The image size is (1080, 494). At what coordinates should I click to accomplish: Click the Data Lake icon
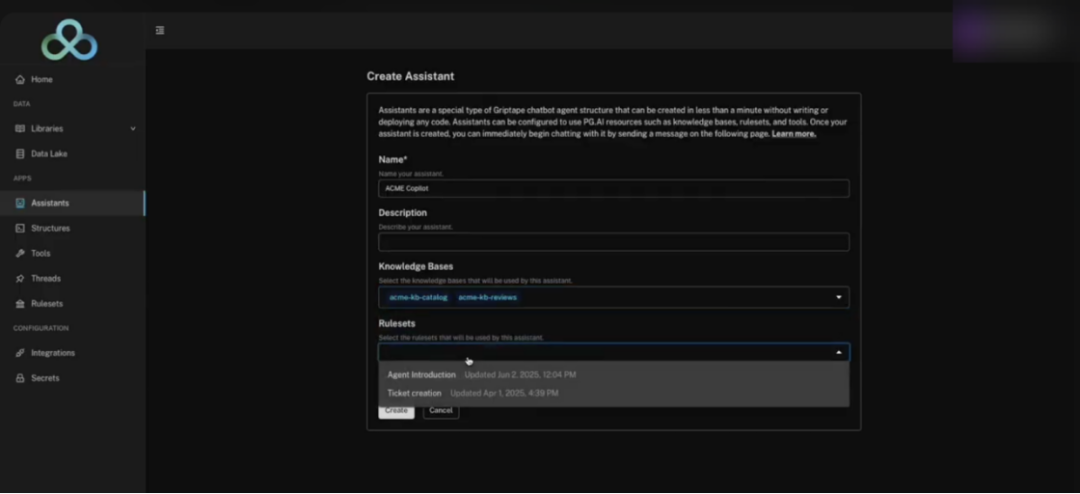coord(20,154)
